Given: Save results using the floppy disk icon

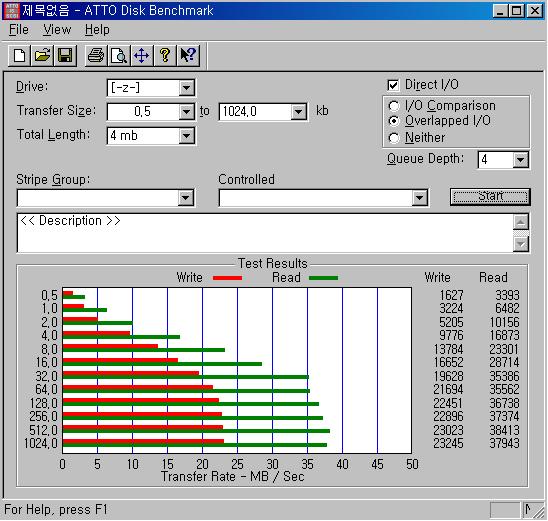Looking at the screenshot, I should point(65,55).
